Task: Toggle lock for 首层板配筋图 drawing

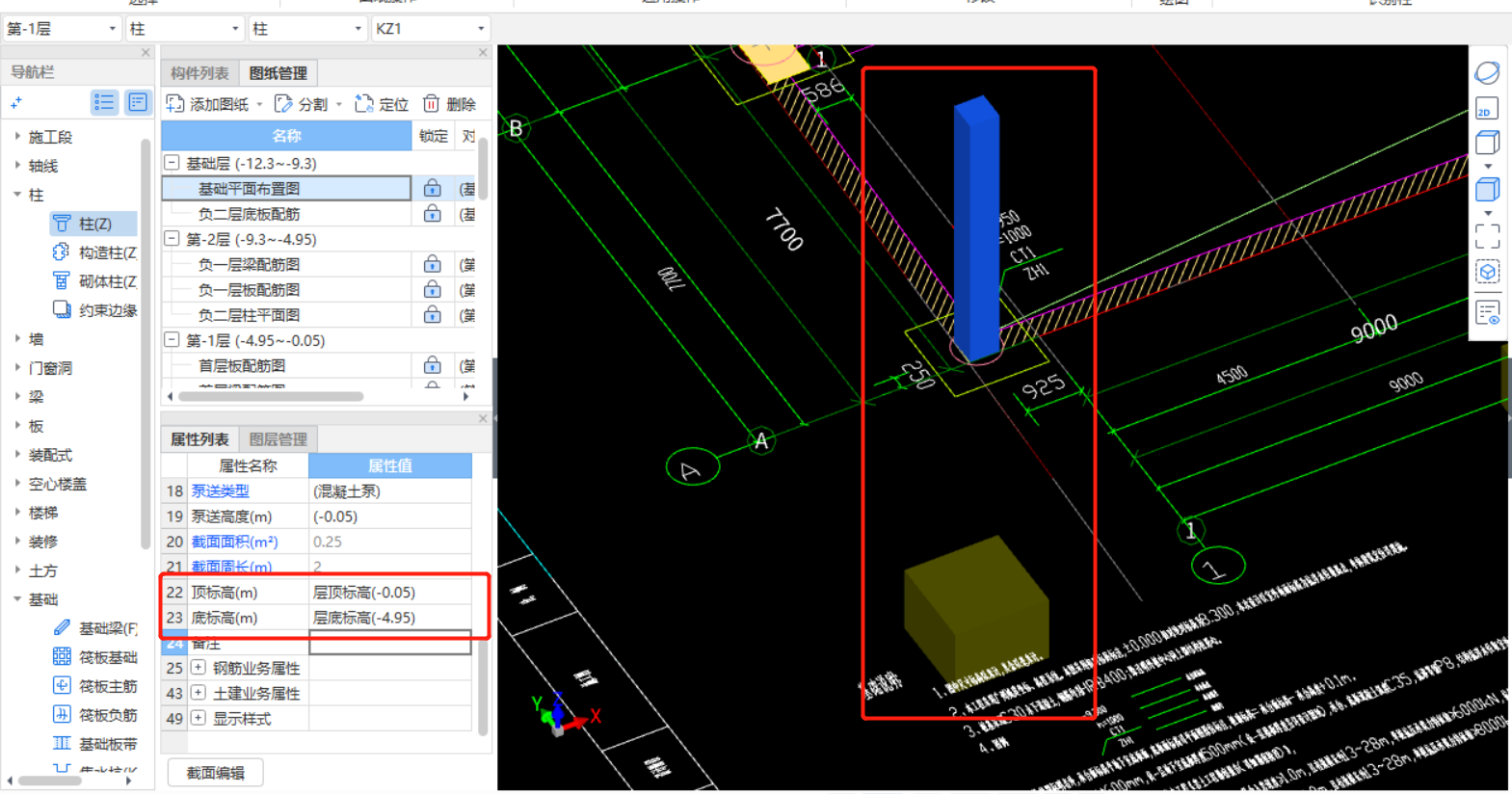Action: coord(433,365)
